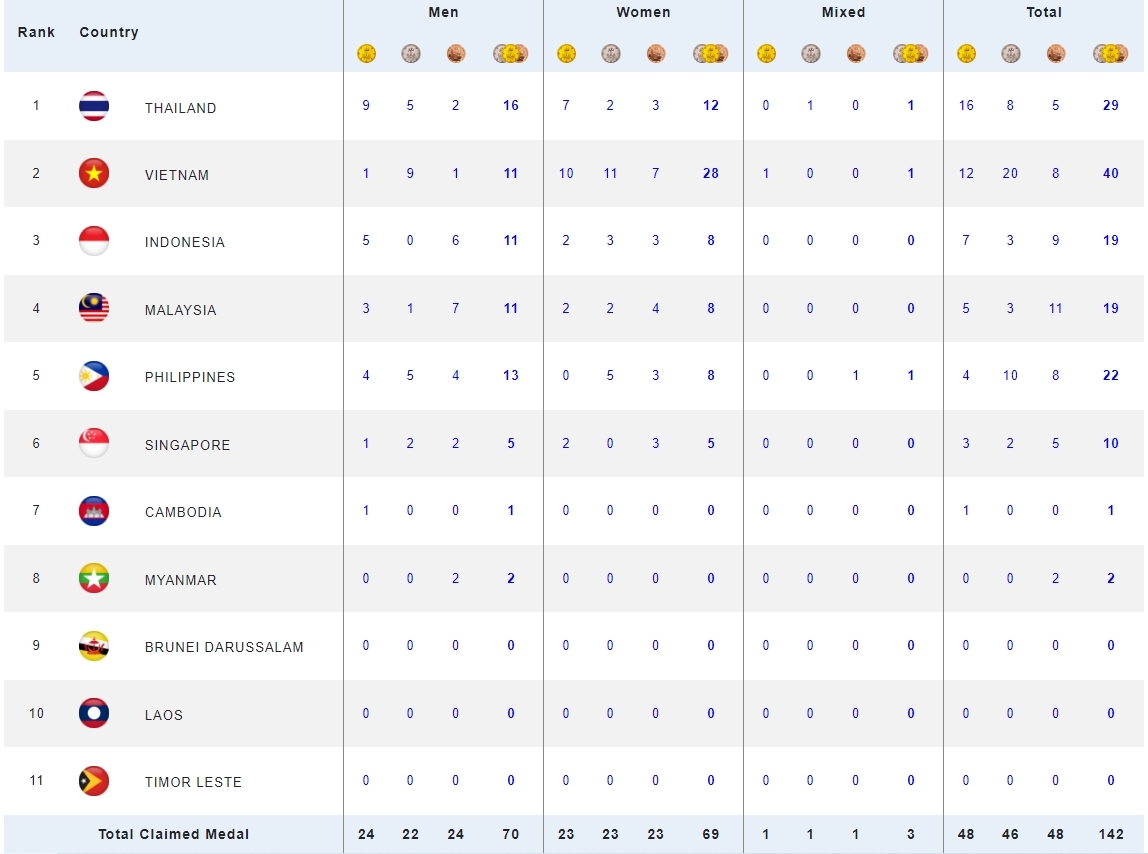This screenshot has width=1148, height=854.
Task: Open the MALAYSIA country name
Action: coord(181,311)
